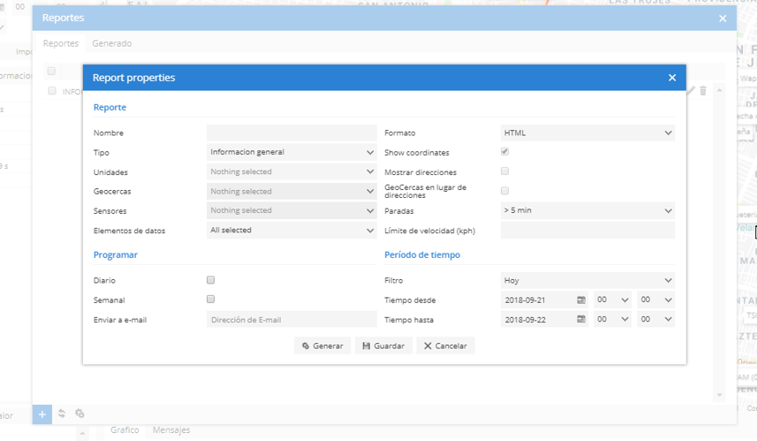Uncheck the Show coordinates checkbox

click(505, 152)
